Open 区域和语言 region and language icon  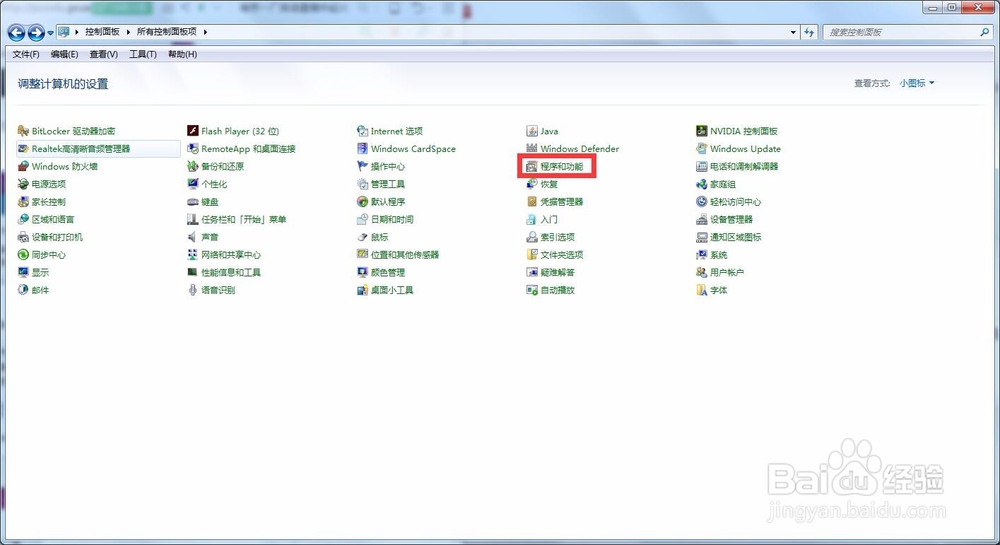coord(23,219)
